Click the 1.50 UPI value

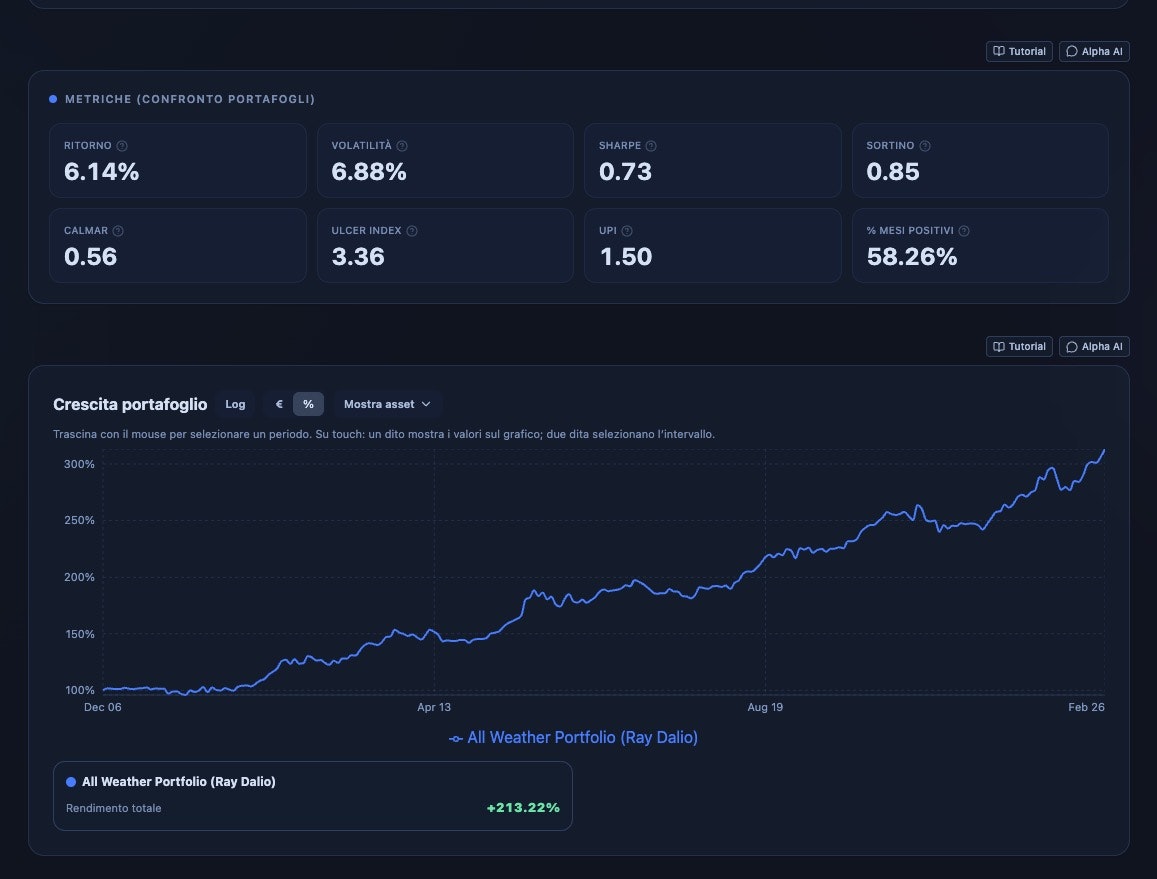[626, 257]
